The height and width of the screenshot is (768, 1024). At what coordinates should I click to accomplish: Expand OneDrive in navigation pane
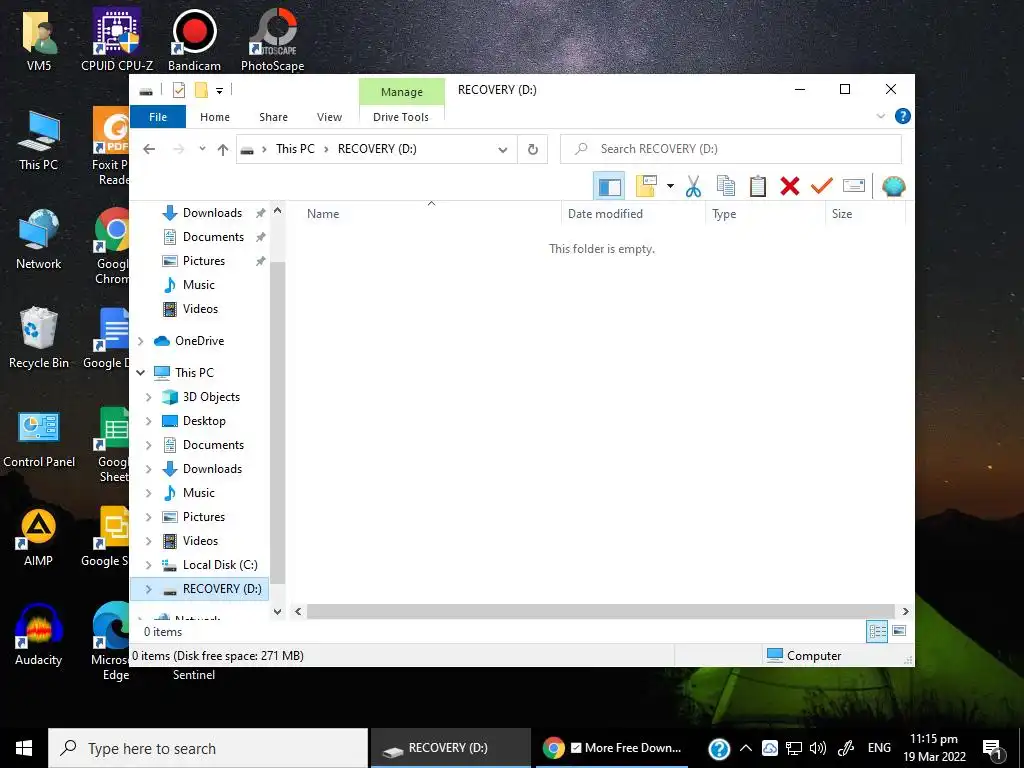[x=140, y=341]
